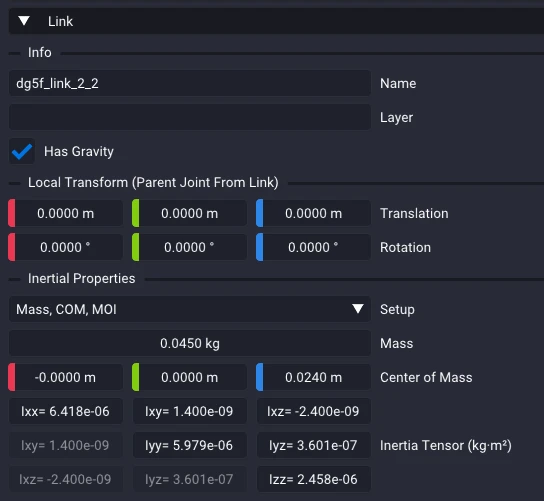Click the Layer label
Screen dimensions: 544x501
pyautogui.click(x=397, y=117)
